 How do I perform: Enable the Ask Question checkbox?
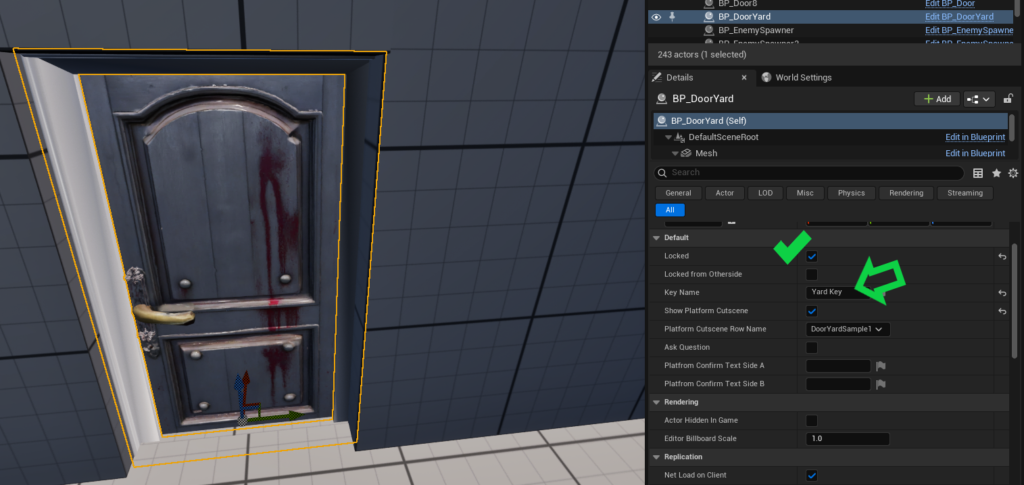pos(812,347)
